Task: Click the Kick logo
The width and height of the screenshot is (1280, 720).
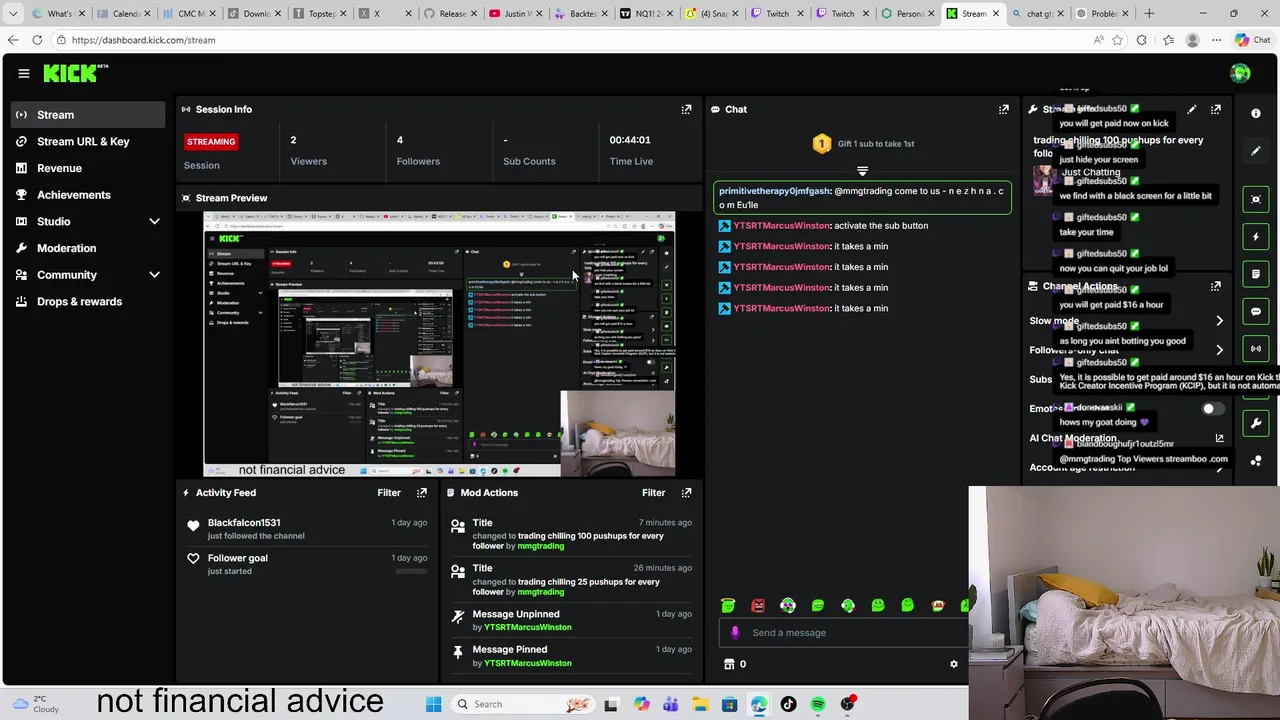Action: [x=75, y=73]
